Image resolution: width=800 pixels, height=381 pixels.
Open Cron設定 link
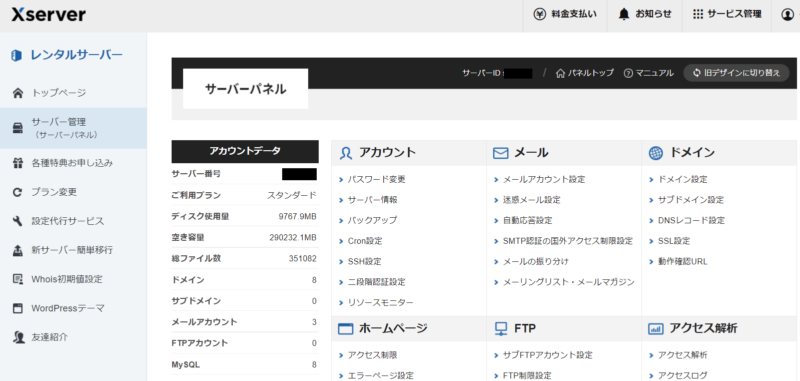[365, 241]
